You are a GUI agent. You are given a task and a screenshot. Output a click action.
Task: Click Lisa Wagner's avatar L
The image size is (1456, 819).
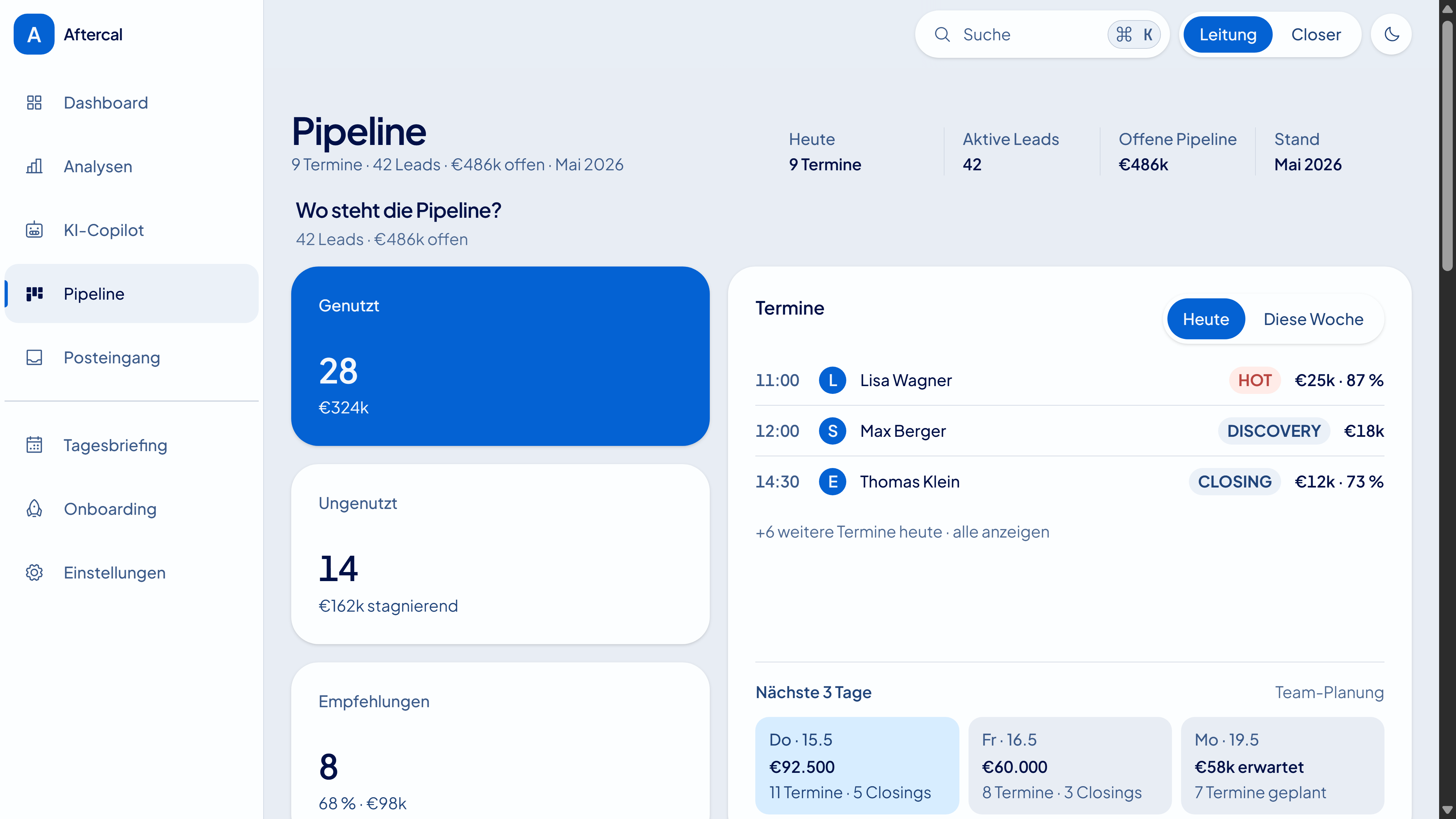(833, 380)
